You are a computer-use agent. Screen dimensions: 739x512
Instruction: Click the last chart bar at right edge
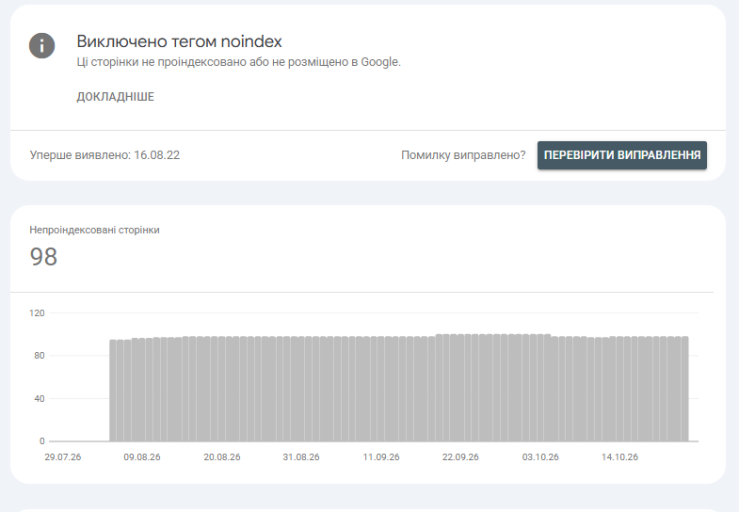[x=685, y=389]
